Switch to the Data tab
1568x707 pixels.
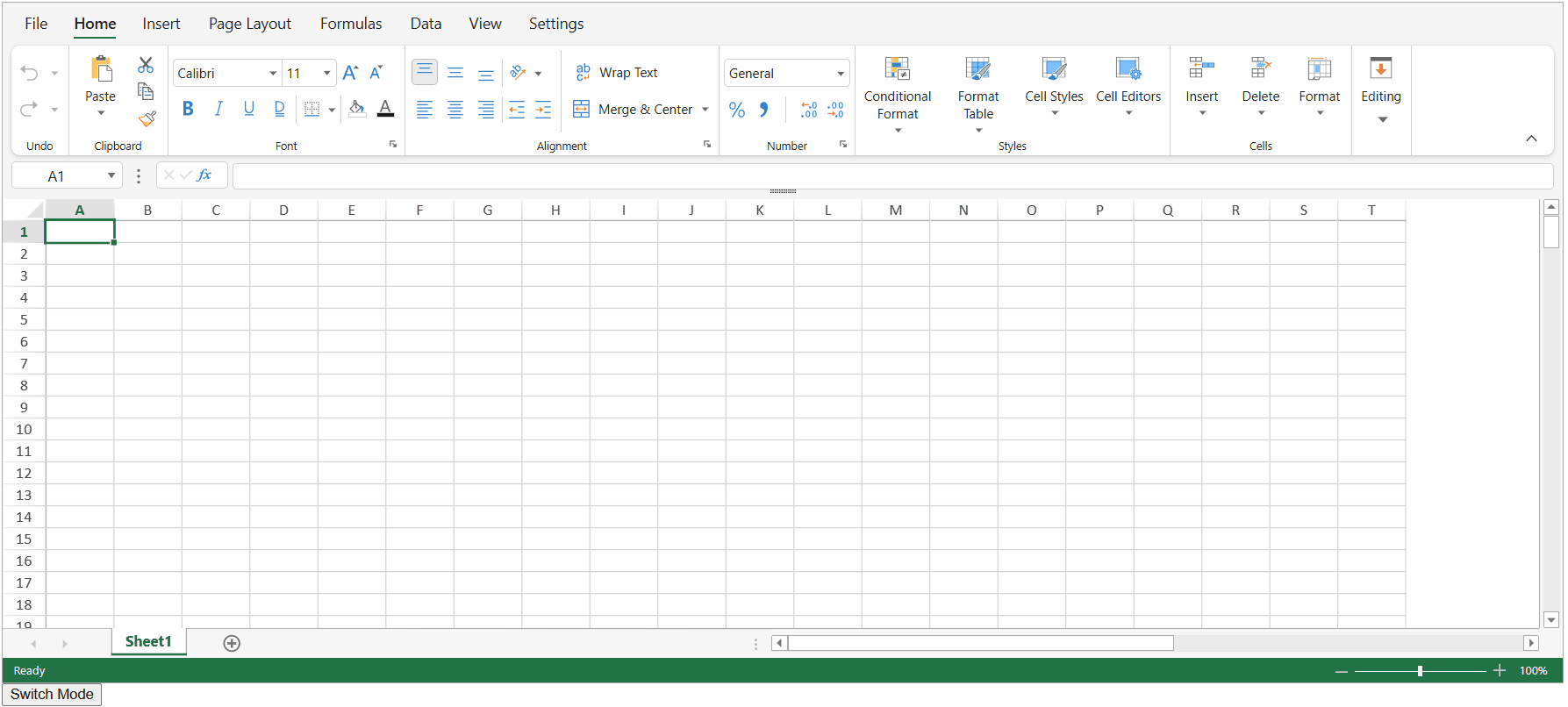pyautogui.click(x=426, y=24)
